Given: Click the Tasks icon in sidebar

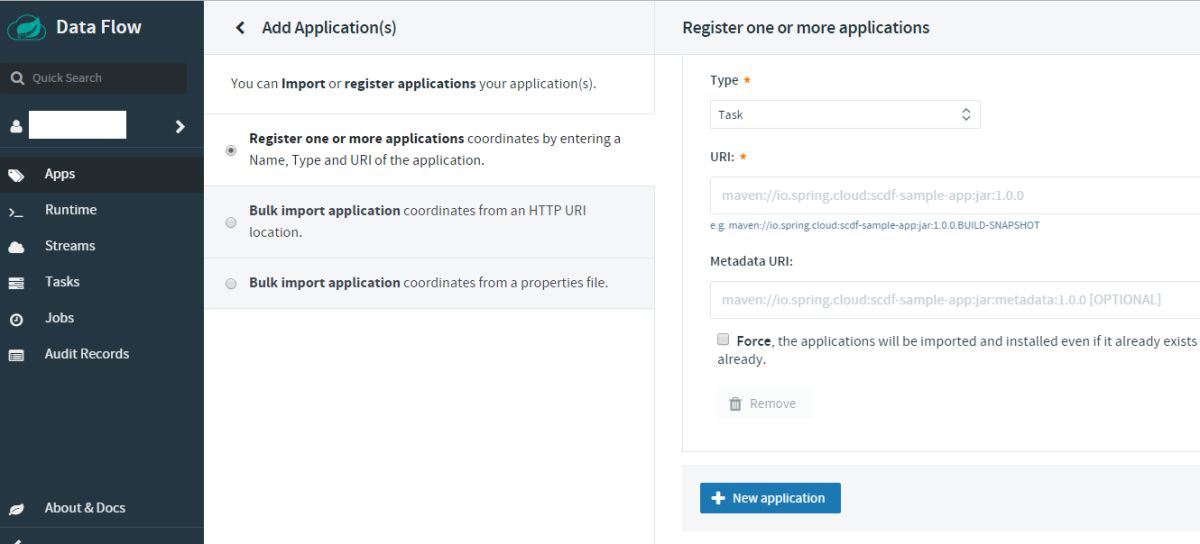Looking at the screenshot, I should (x=16, y=283).
